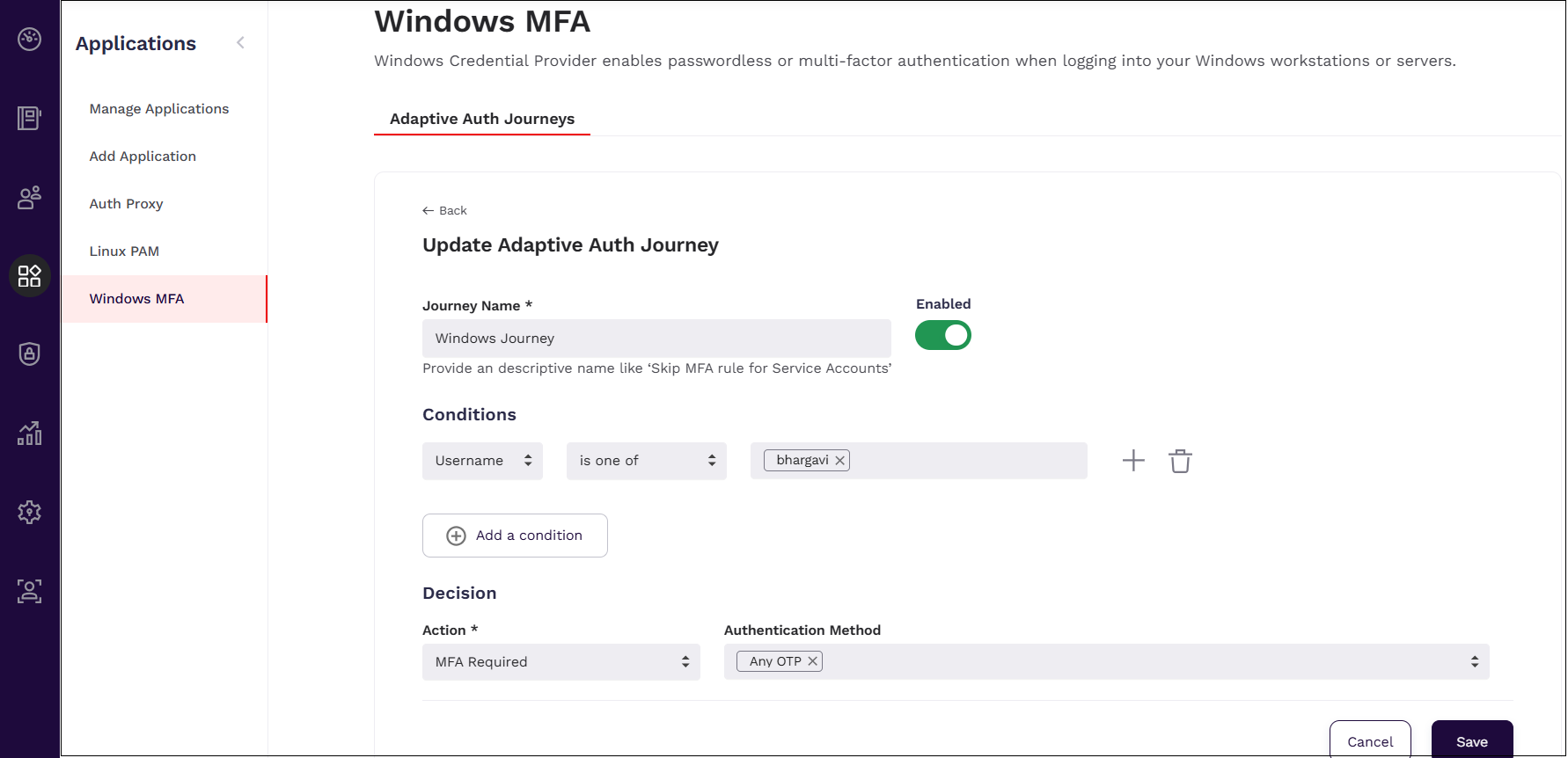Open the settings gear icon in rail
This screenshot has width=1568, height=758.
pyautogui.click(x=30, y=513)
